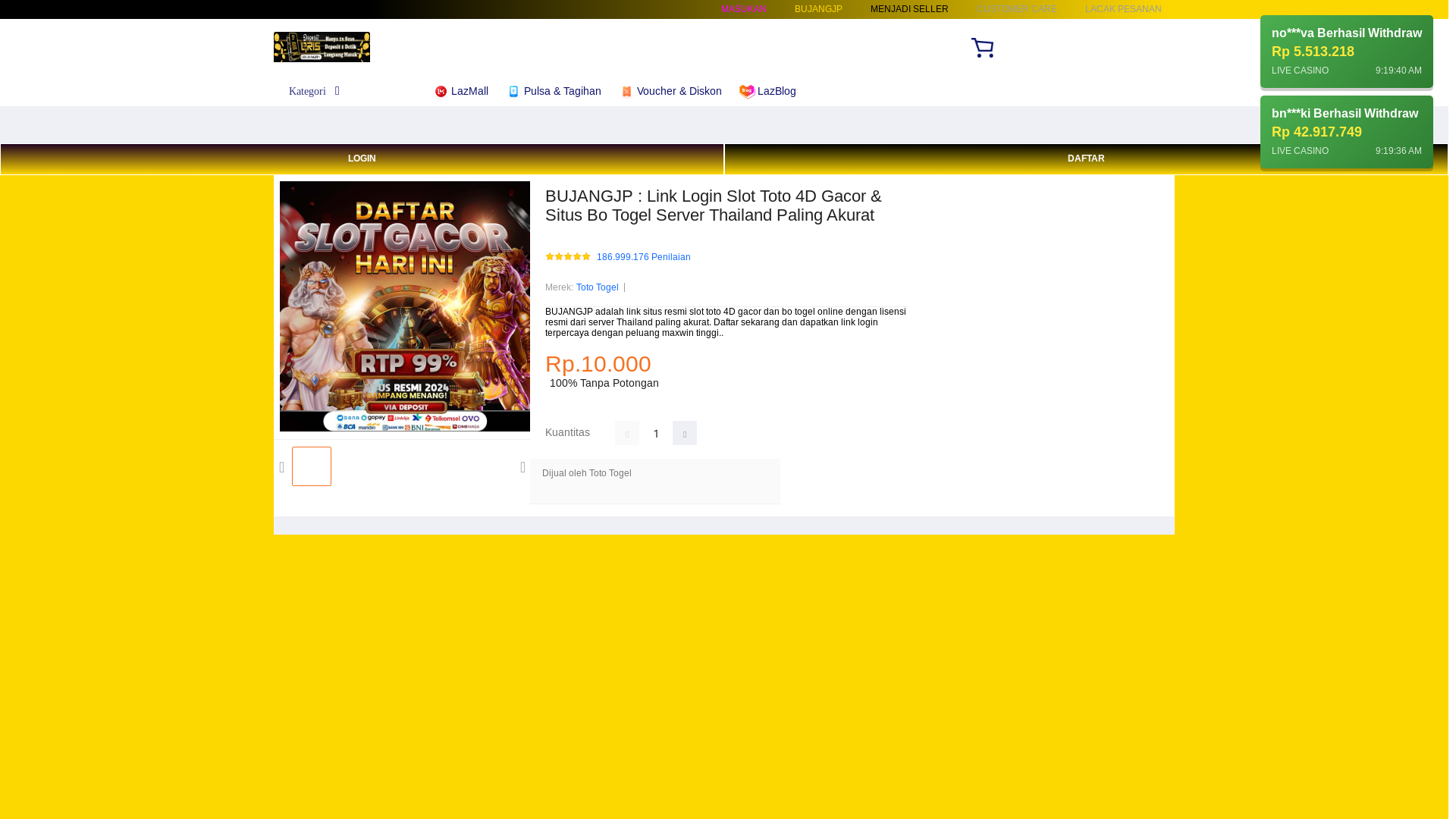The height and width of the screenshot is (819, 1456).
Task: Click the 'Dijual oleh Toto Togel' seller text
Action: click(x=586, y=473)
